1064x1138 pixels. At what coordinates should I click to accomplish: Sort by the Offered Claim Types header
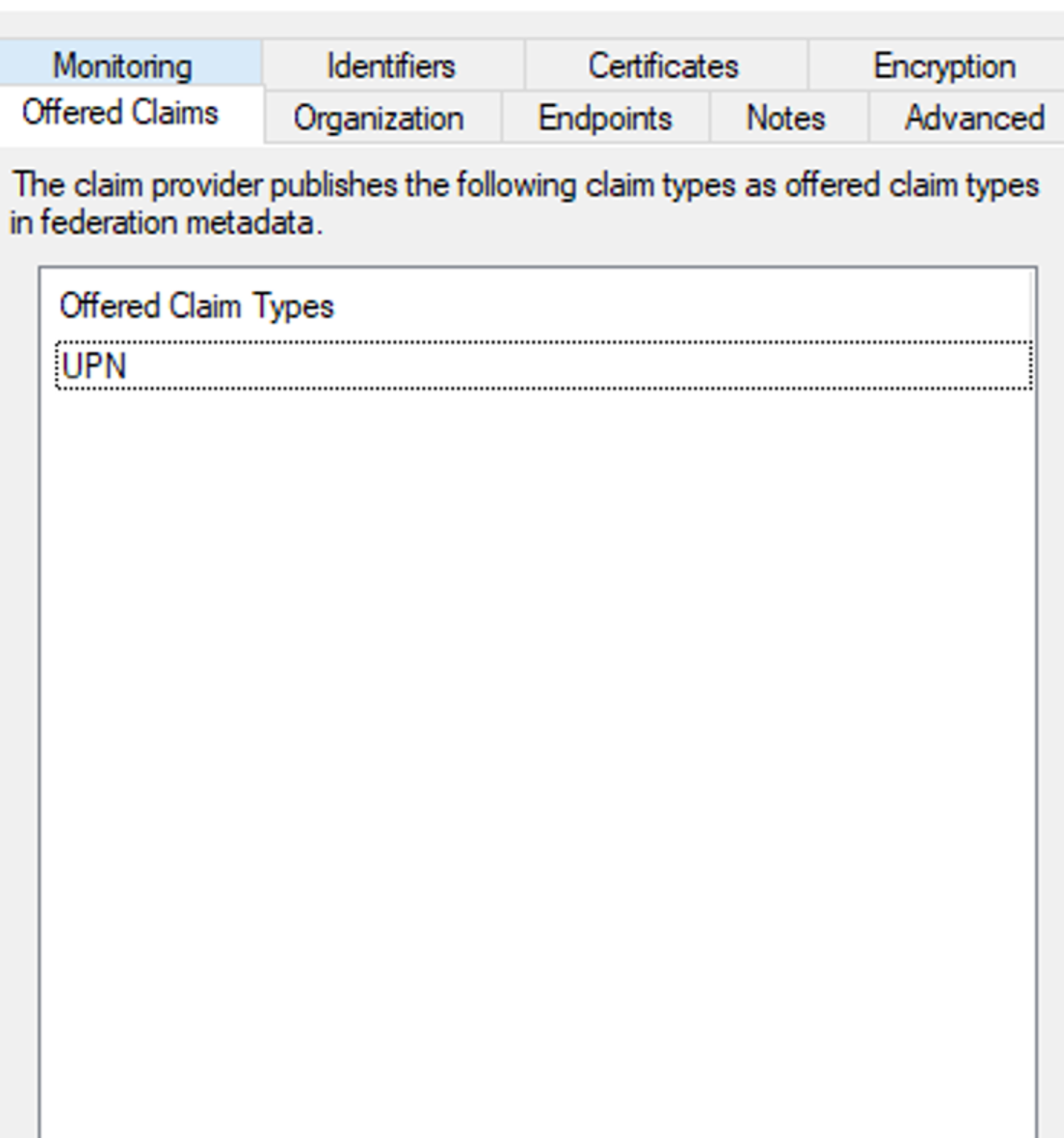tap(197, 306)
